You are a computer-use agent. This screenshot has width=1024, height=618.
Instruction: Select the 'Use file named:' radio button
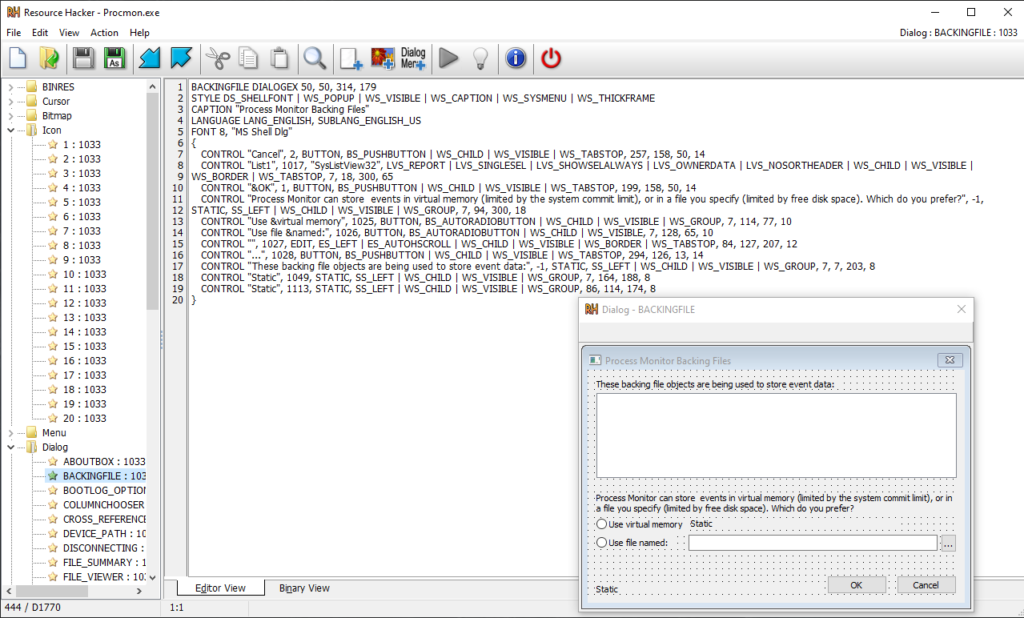point(601,542)
